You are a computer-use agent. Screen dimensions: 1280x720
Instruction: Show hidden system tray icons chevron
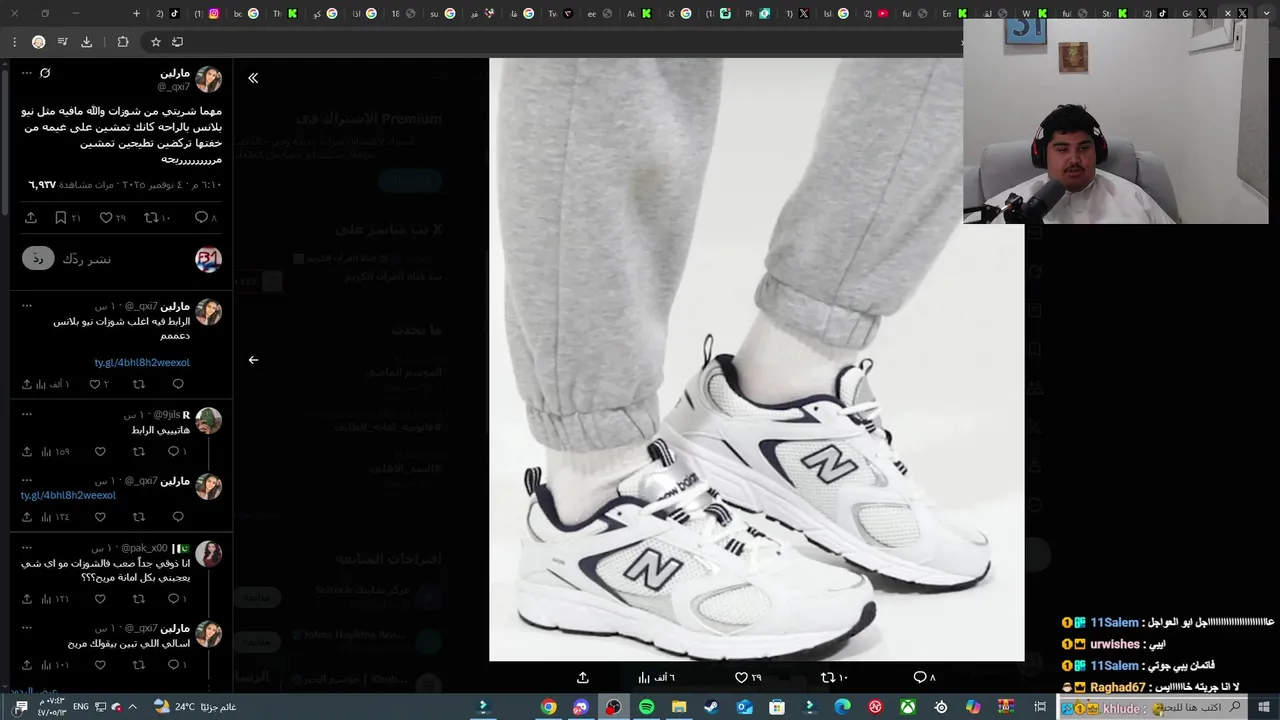pos(132,707)
